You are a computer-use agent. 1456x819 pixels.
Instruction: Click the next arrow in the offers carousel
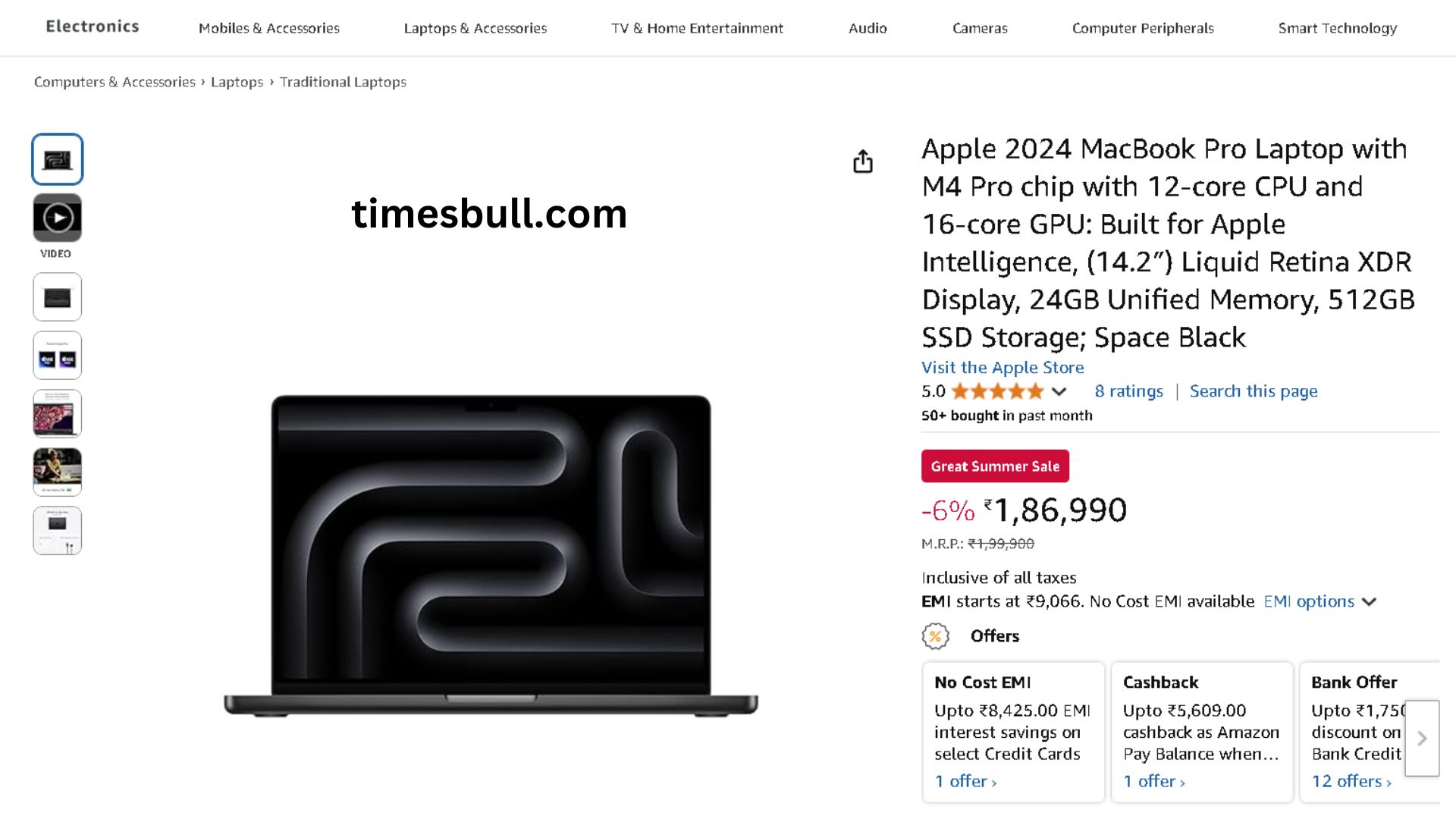[x=1421, y=738]
